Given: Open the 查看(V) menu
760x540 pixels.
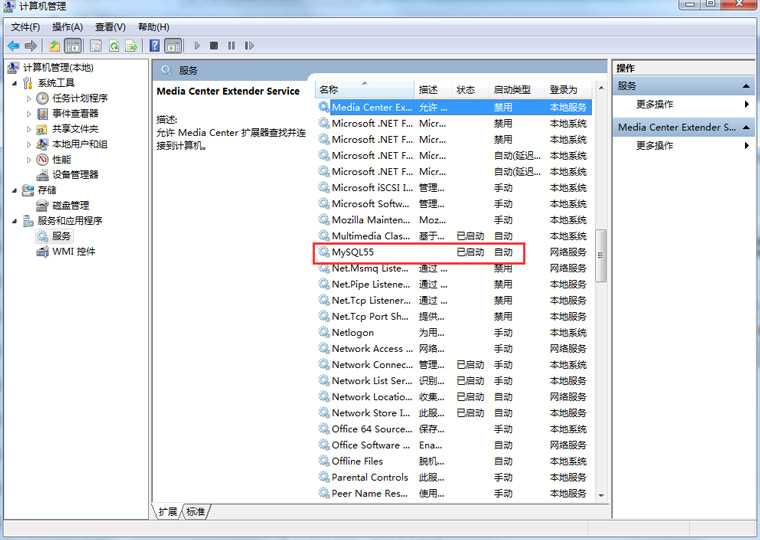Looking at the screenshot, I should tap(111, 27).
